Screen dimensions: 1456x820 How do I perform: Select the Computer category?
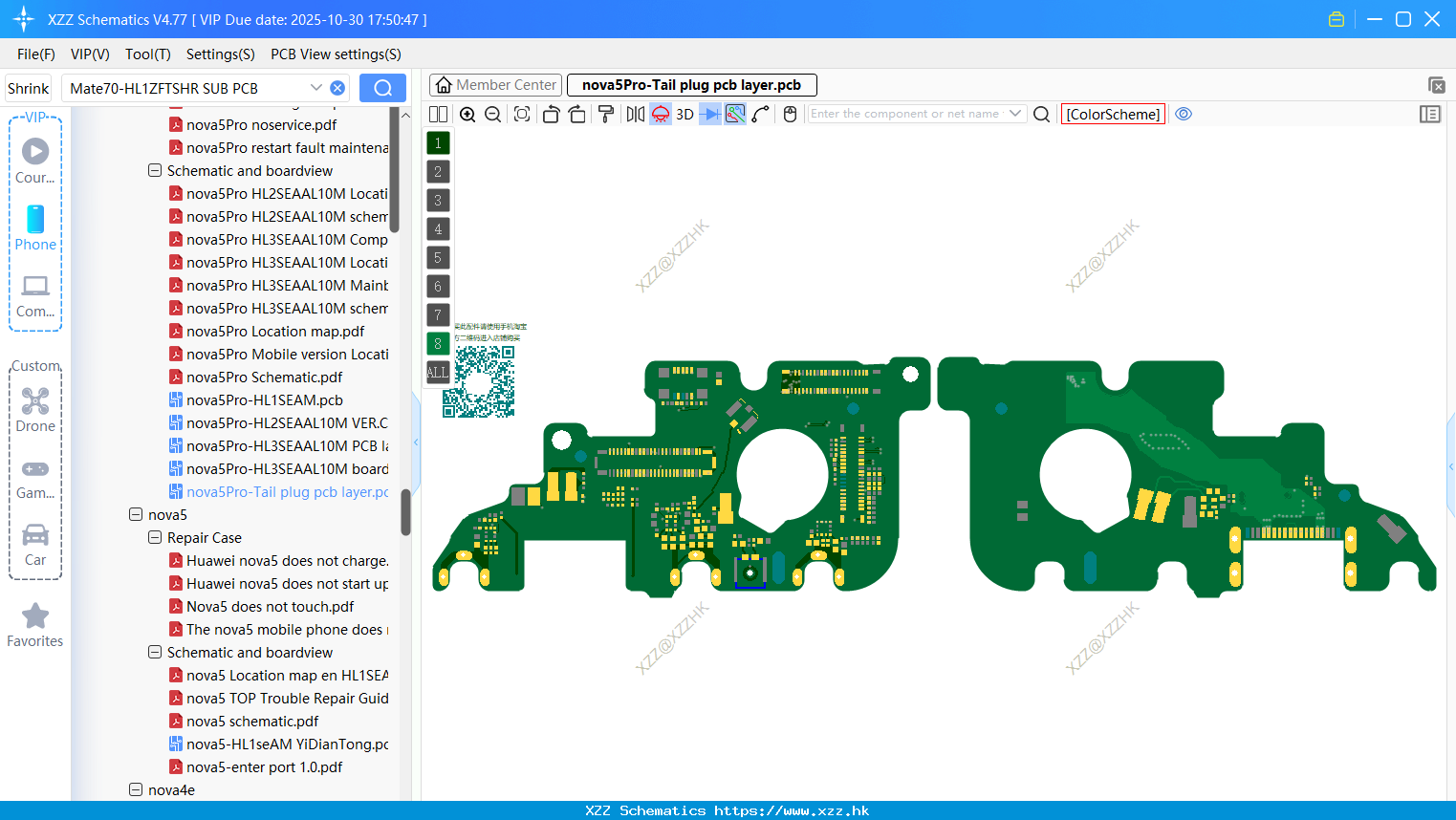[x=35, y=296]
